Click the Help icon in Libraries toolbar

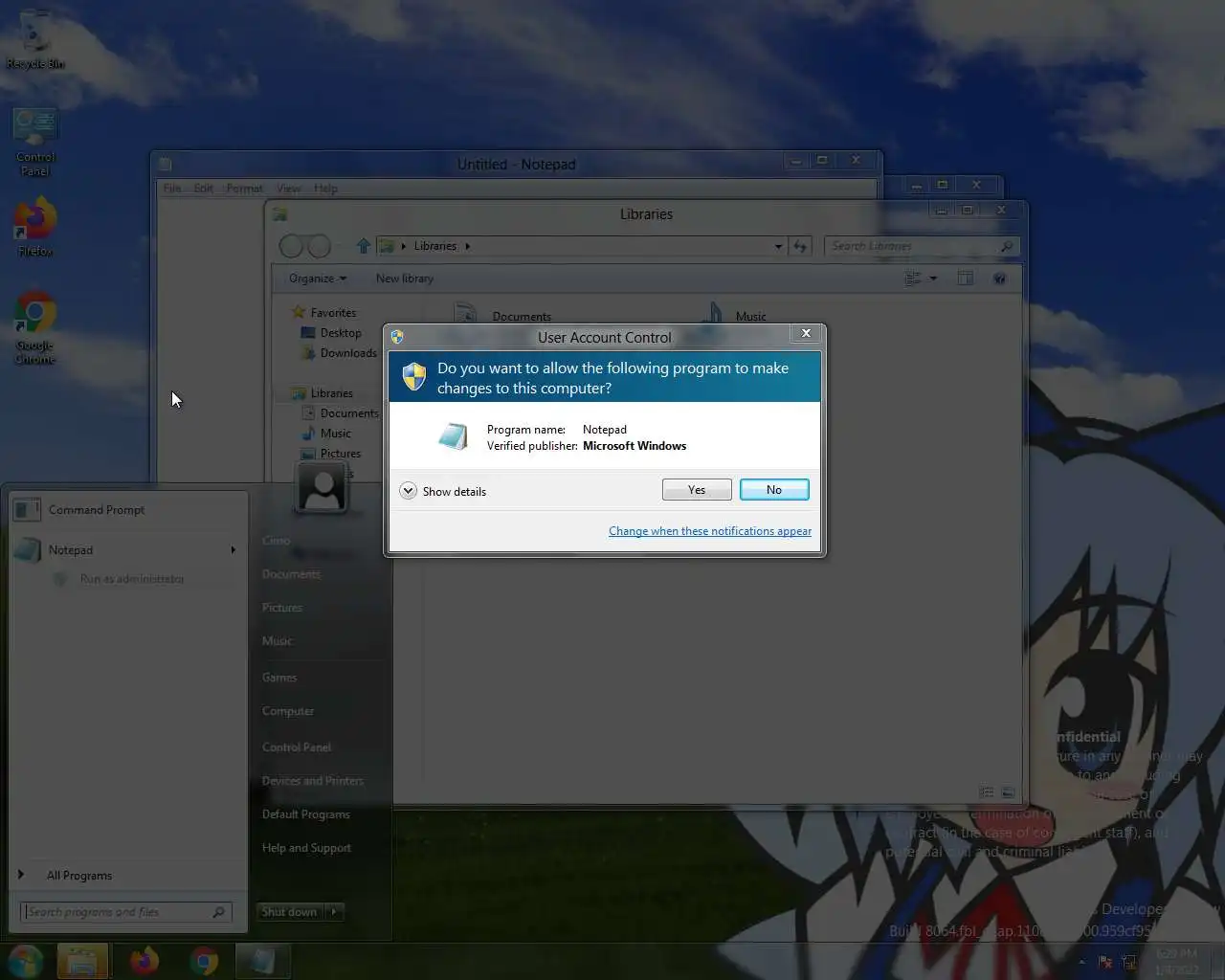tap(999, 278)
